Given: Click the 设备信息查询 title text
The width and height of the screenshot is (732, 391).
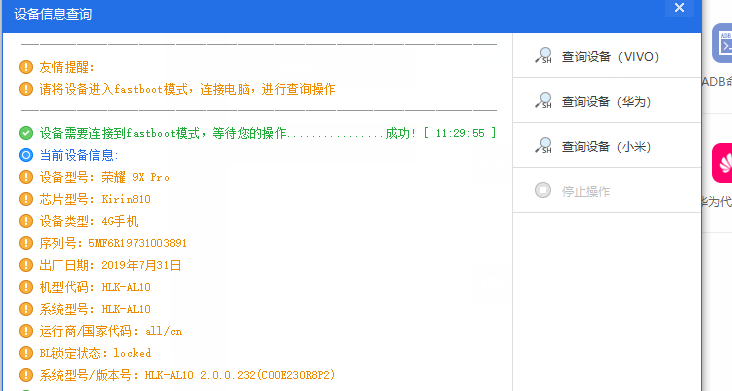Looking at the screenshot, I should pos(53,14).
